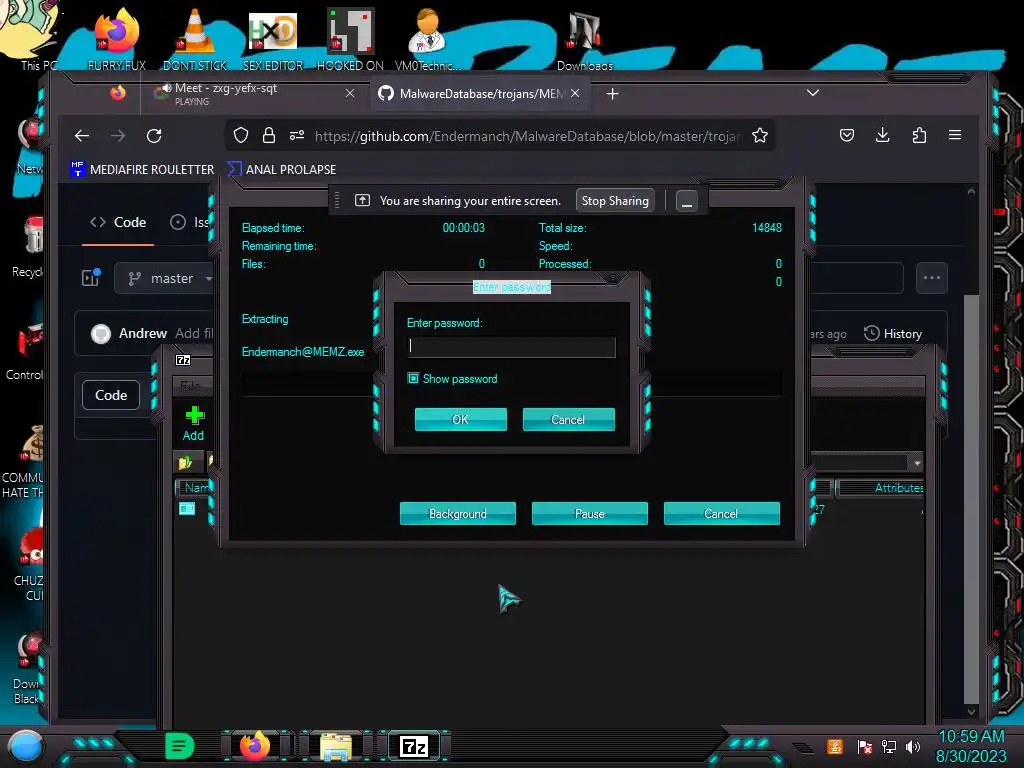The image size is (1024, 768).
Task: Open site permissions icon in address bar
Action: click(297, 135)
